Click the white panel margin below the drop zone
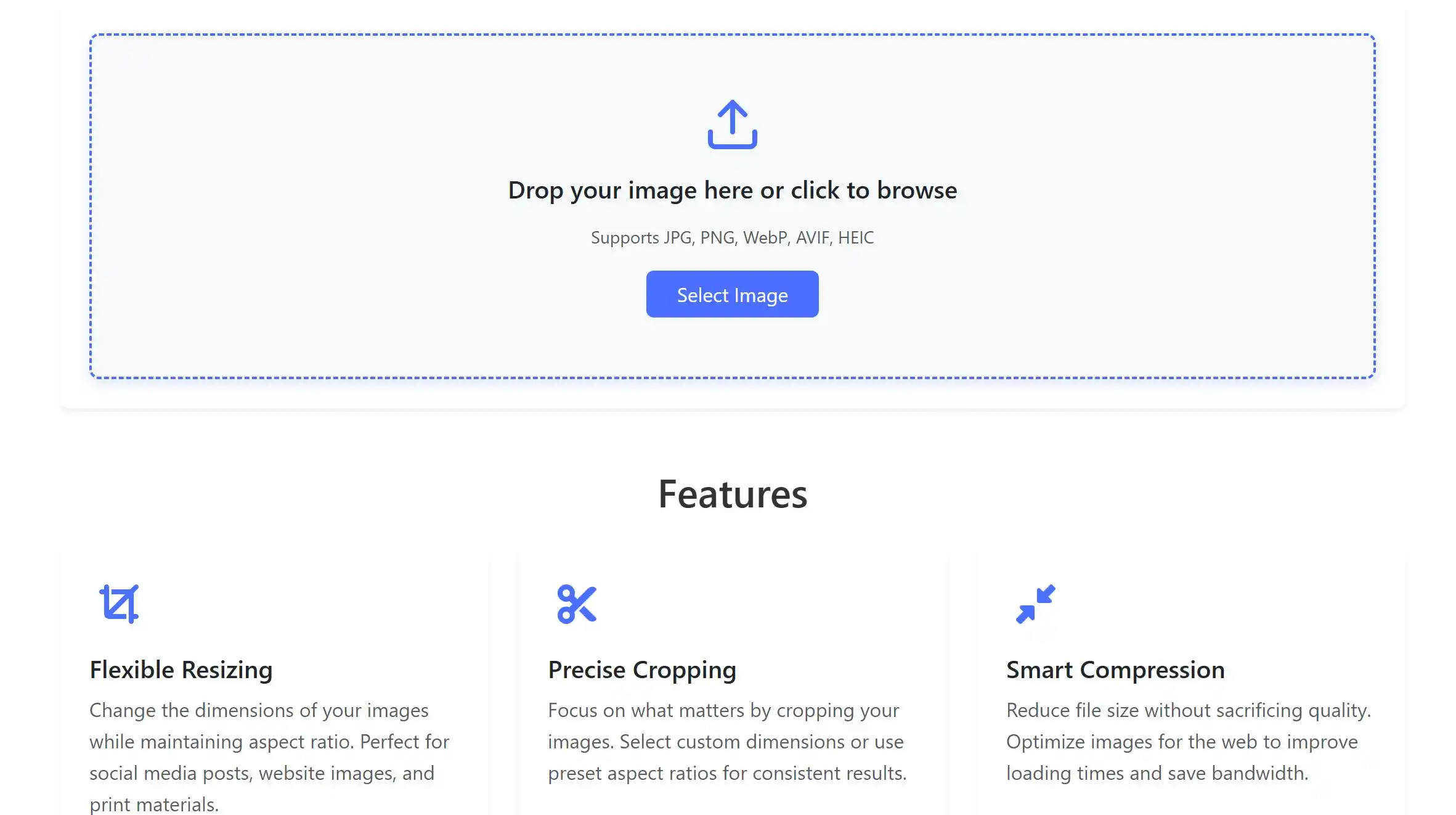Image resolution: width=1456 pixels, height=815 pixels. tap(732, 393)
